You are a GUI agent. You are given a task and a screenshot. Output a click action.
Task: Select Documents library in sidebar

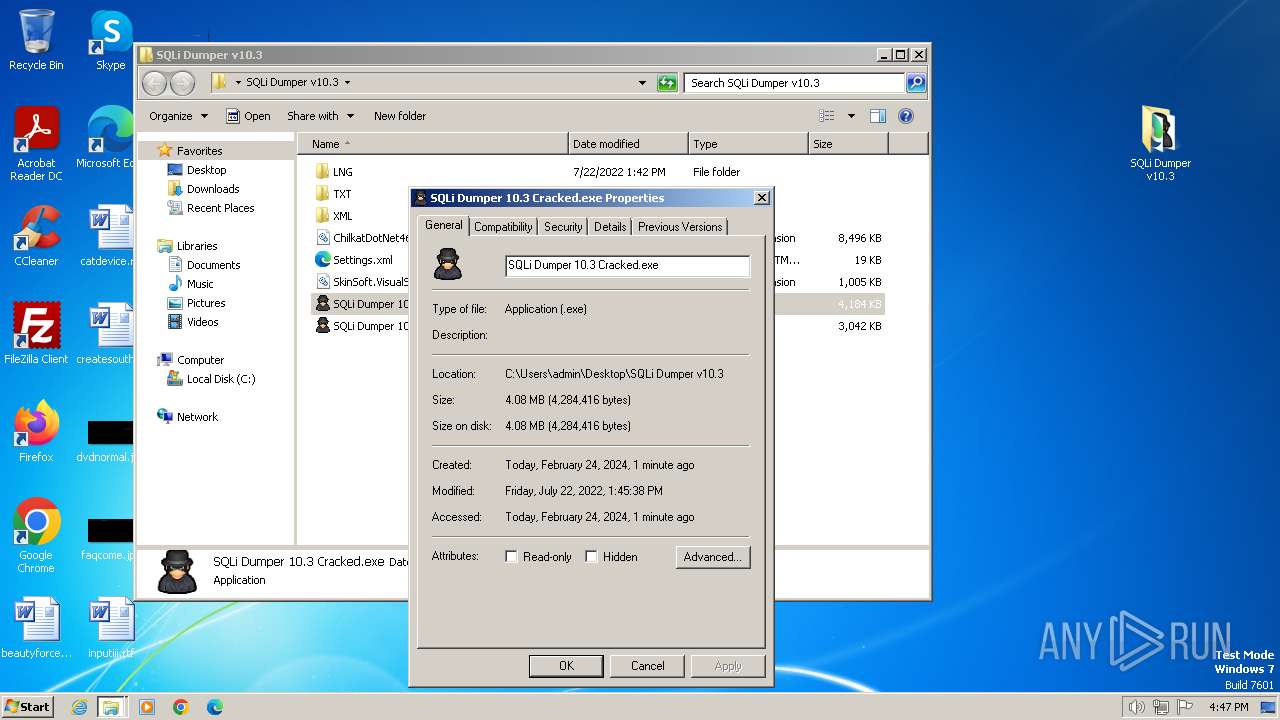coord(213,265)
